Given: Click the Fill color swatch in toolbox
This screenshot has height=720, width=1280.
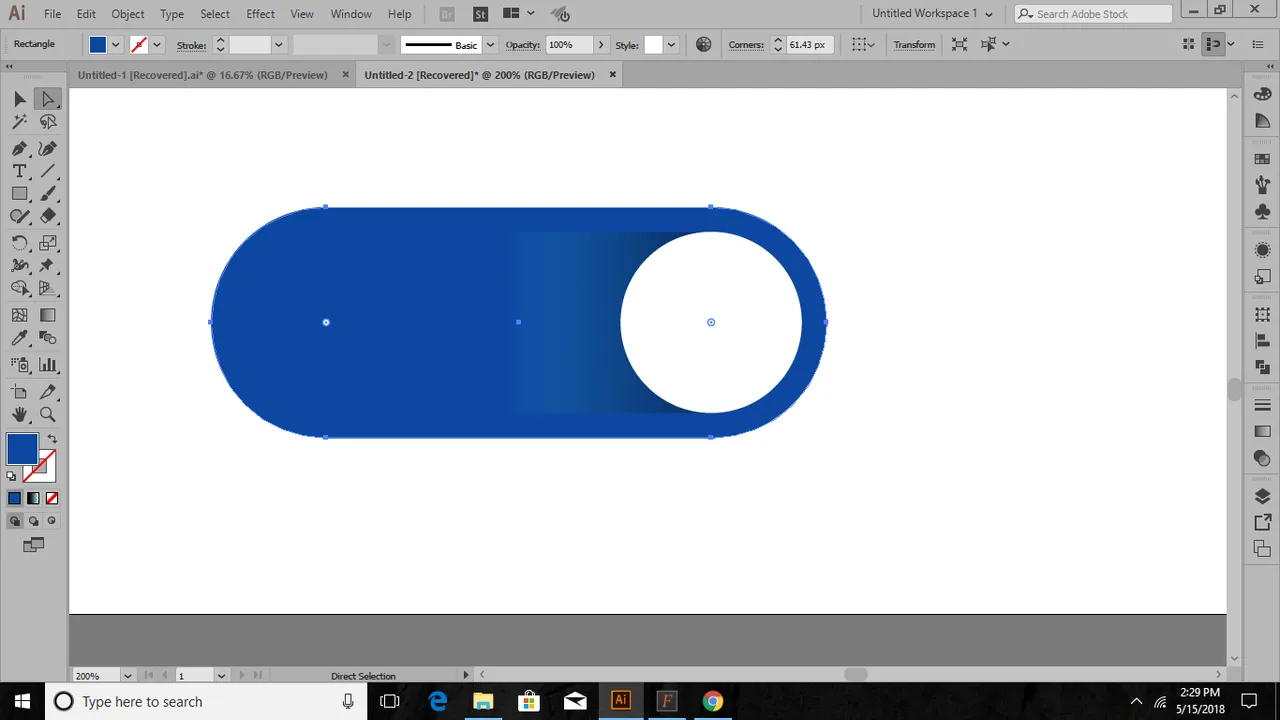Looking at the screenshot, I should click(22, 449).
